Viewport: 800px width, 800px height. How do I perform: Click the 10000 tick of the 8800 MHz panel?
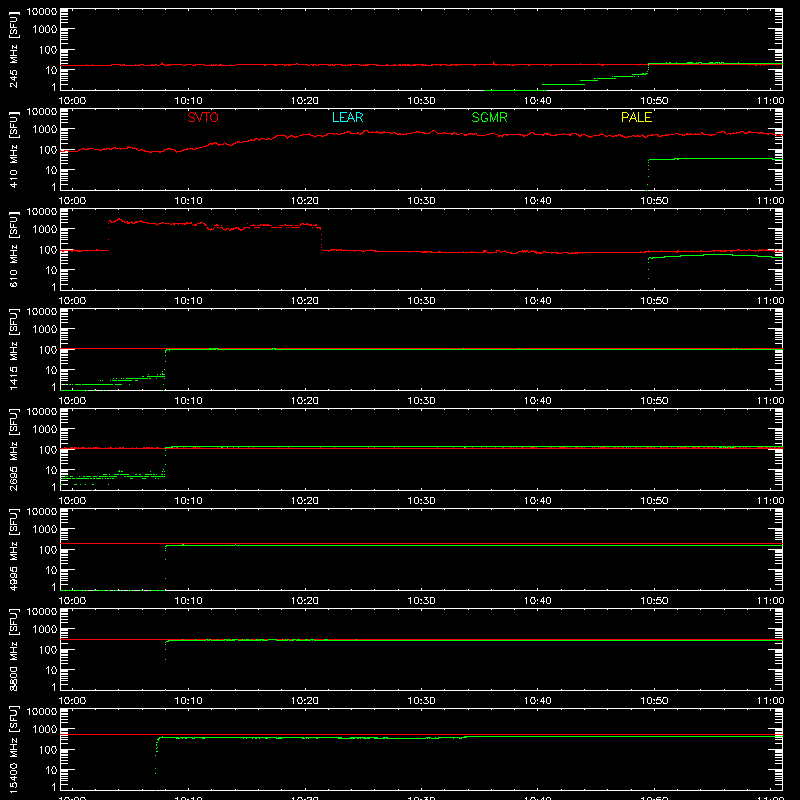(x=42, y=612)
